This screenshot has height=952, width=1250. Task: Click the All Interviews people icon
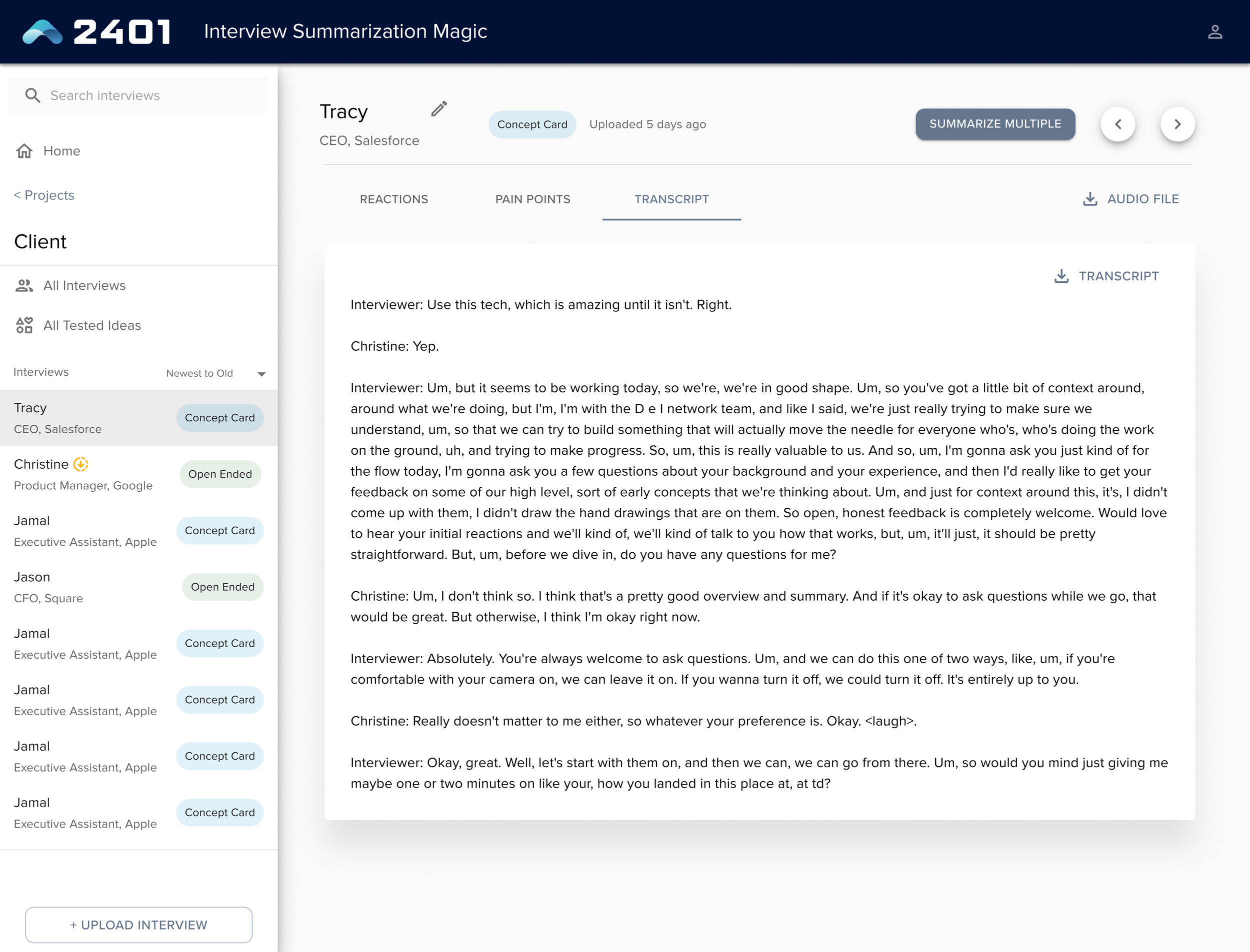24,286
